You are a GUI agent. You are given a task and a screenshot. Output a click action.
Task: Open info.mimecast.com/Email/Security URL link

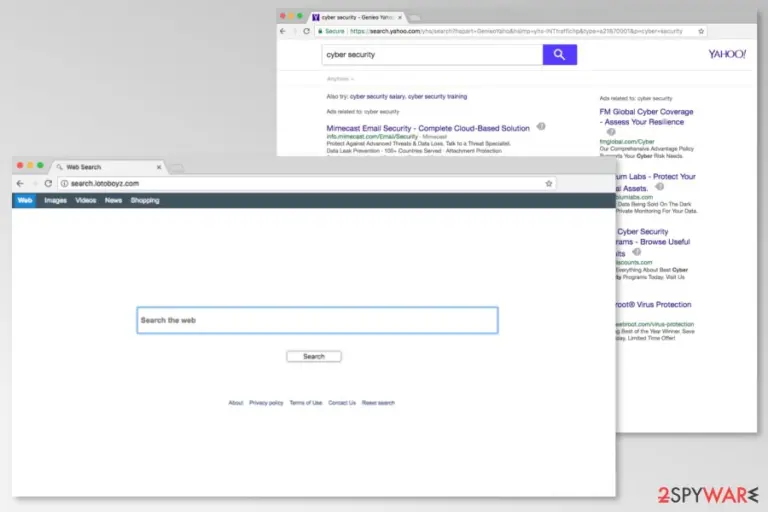(x=372, y=137)
